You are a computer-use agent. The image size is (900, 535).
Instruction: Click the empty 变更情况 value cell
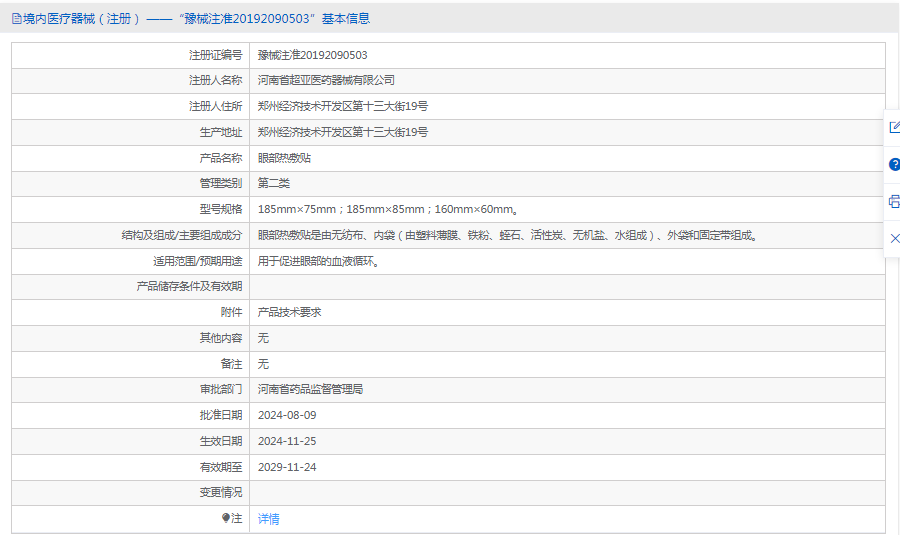click(x=566, y=492)
